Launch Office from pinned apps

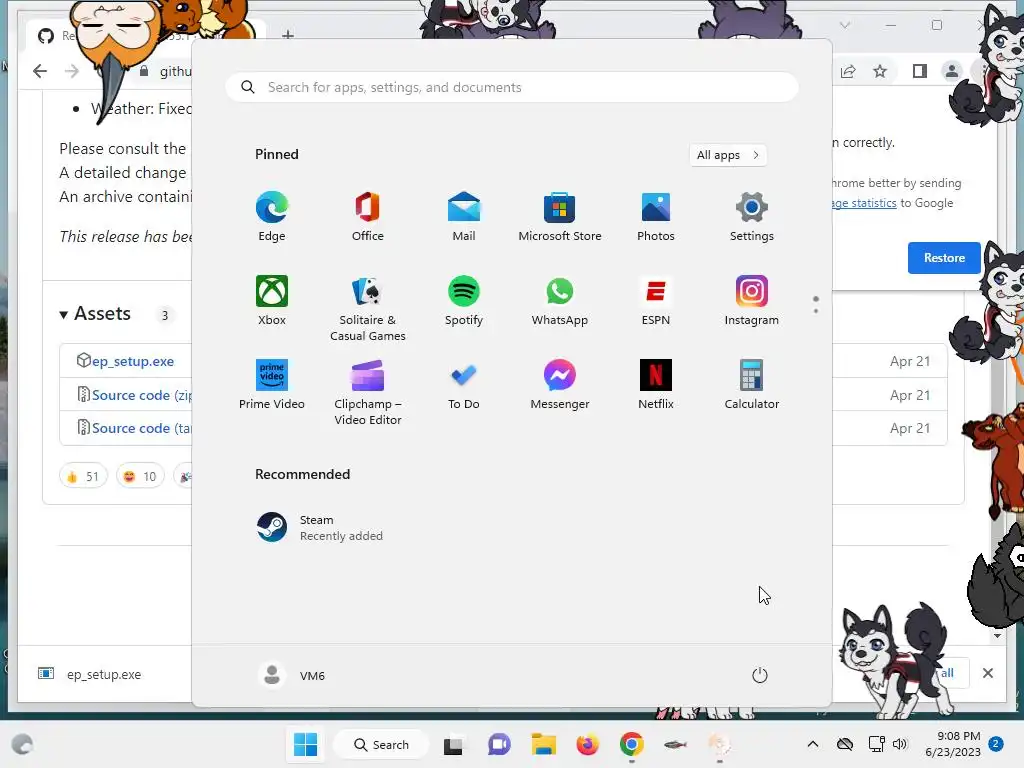point(368,217)
